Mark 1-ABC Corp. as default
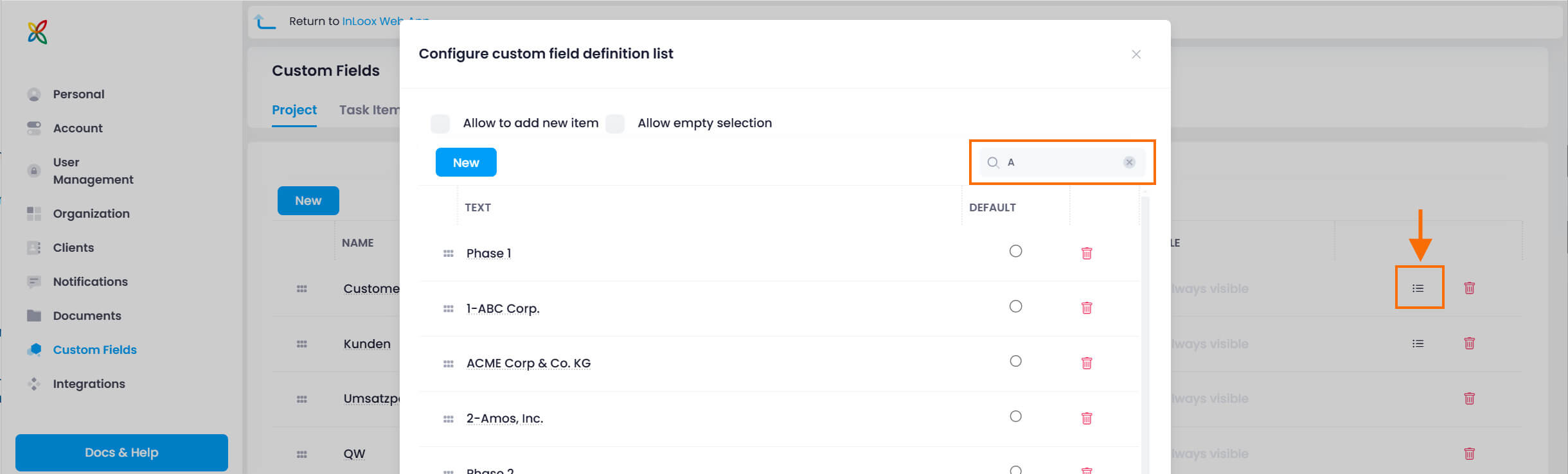Image resolution: width=1568 pixels, height=474 pixels. (1015, 306)
